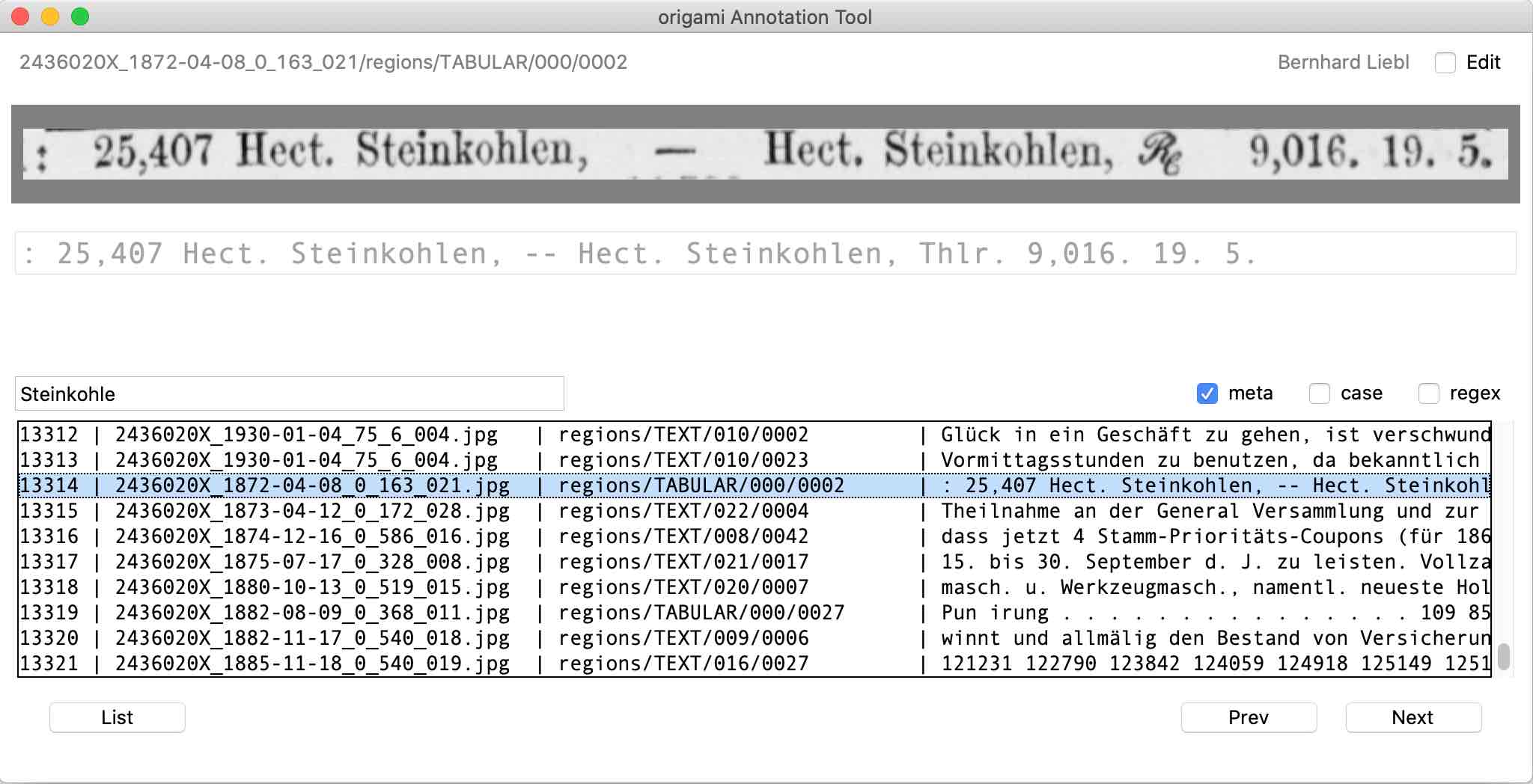The width and height of the screenshot is (1533, 784).
Task: Click the region path label at top
Action: click(x=323, y=62)
